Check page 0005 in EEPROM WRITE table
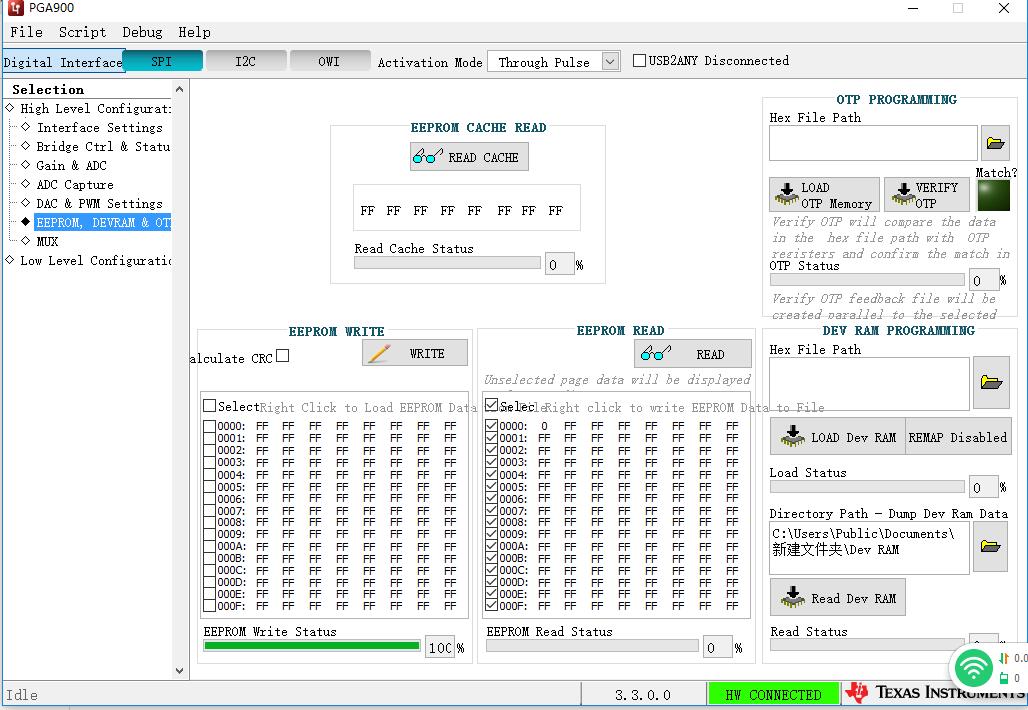 click(x=209, y=486)
